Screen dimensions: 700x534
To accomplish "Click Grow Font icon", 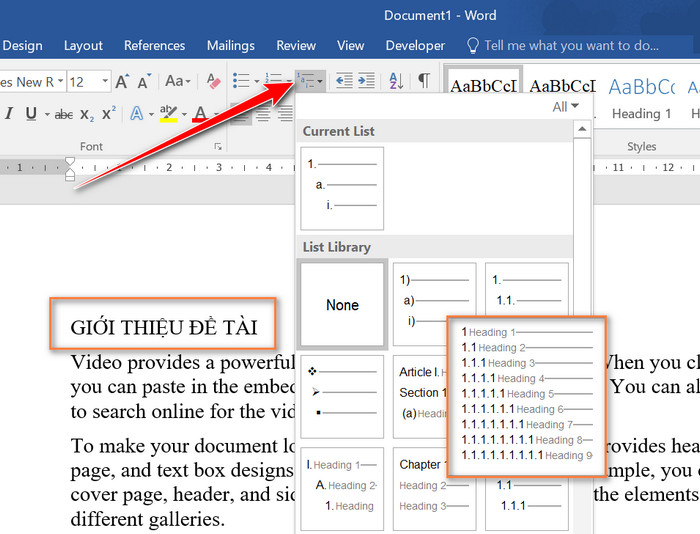I will pyautogui.click(x=122, y=82).
